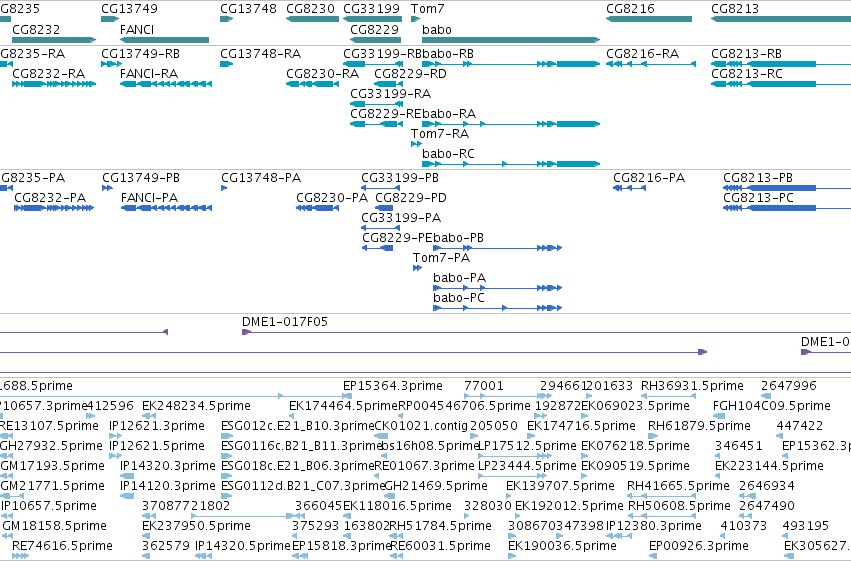Select the FGH104C09.5prime EST label
Image resolution: width=851 pixels, height=561 pixels.
pos(772,406)
